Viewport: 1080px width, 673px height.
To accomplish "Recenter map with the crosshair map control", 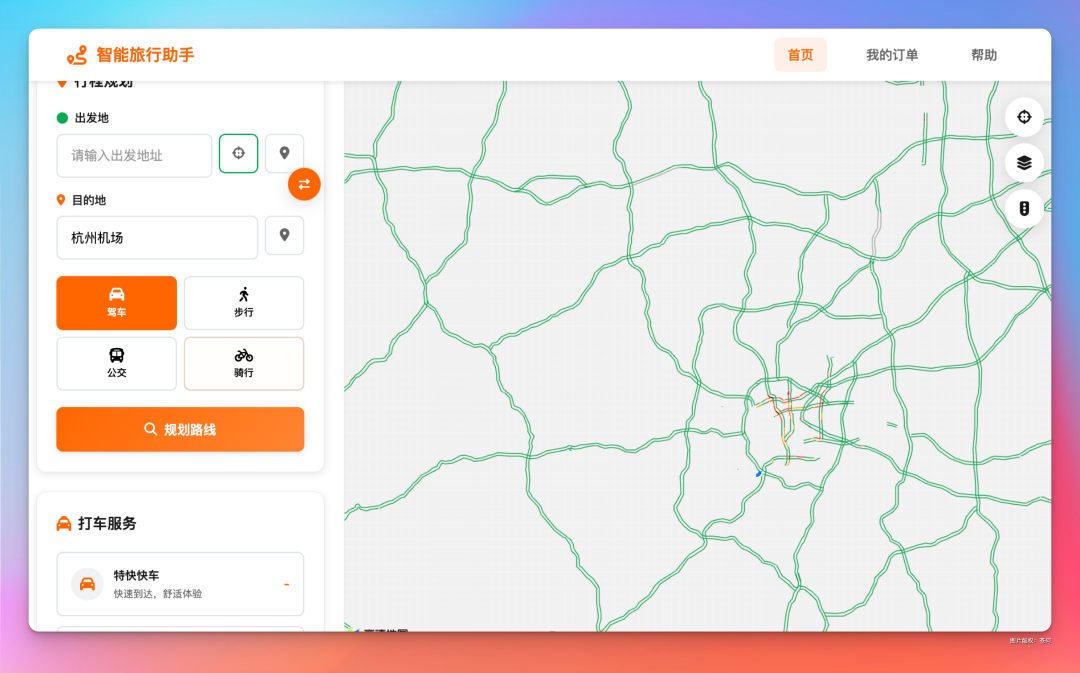I will [1024, 117].
